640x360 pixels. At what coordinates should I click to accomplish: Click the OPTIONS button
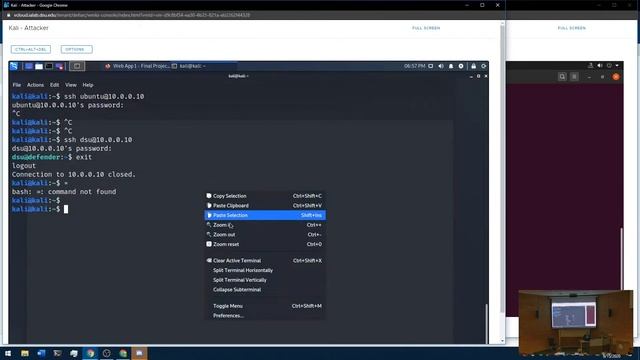tap(77, 49)
